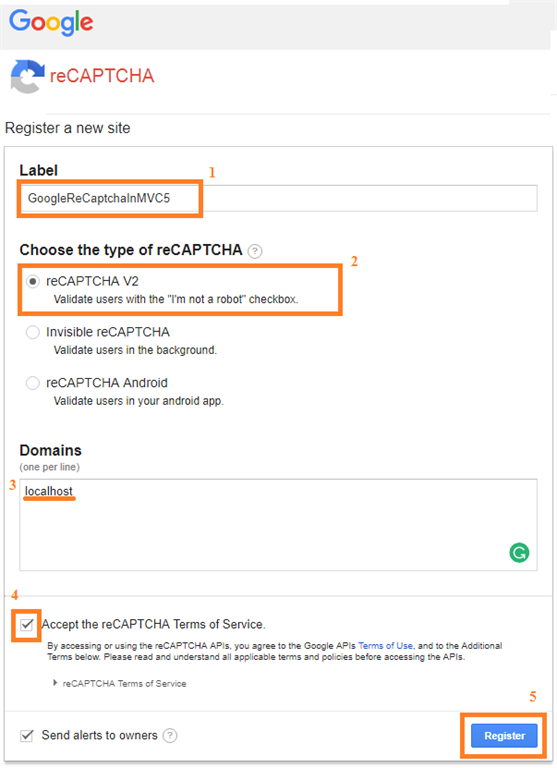
Task: Open the Terms of Use link
Action: click(x=385, y=646)
